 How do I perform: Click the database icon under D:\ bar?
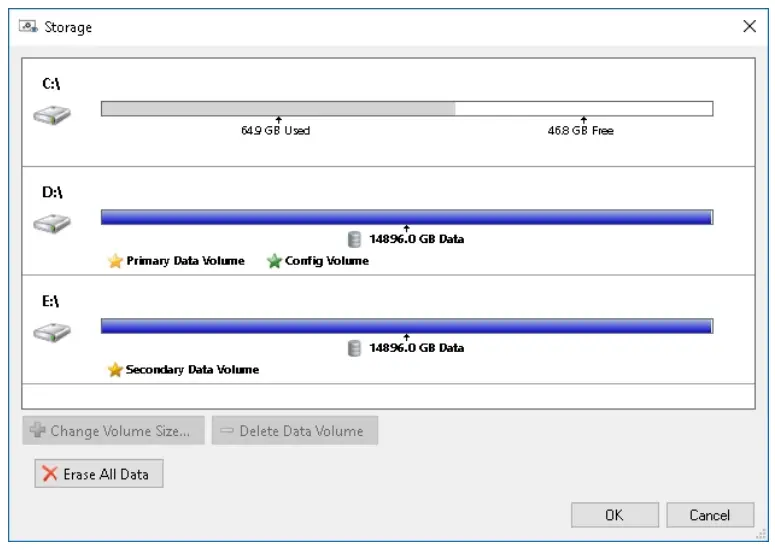[354, 239]
